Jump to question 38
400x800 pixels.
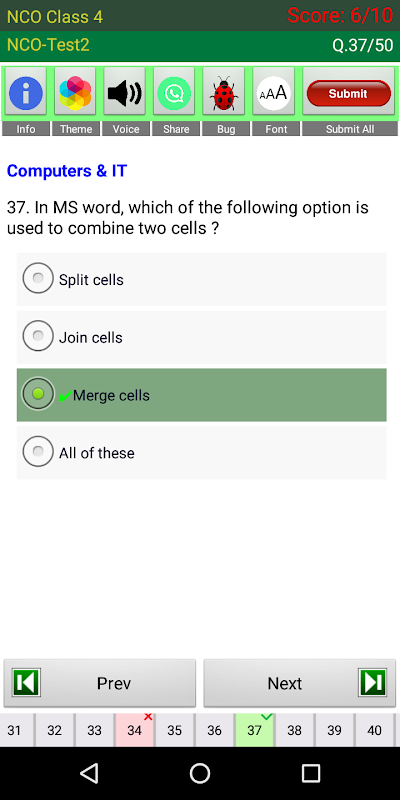[x=294, y=730]
